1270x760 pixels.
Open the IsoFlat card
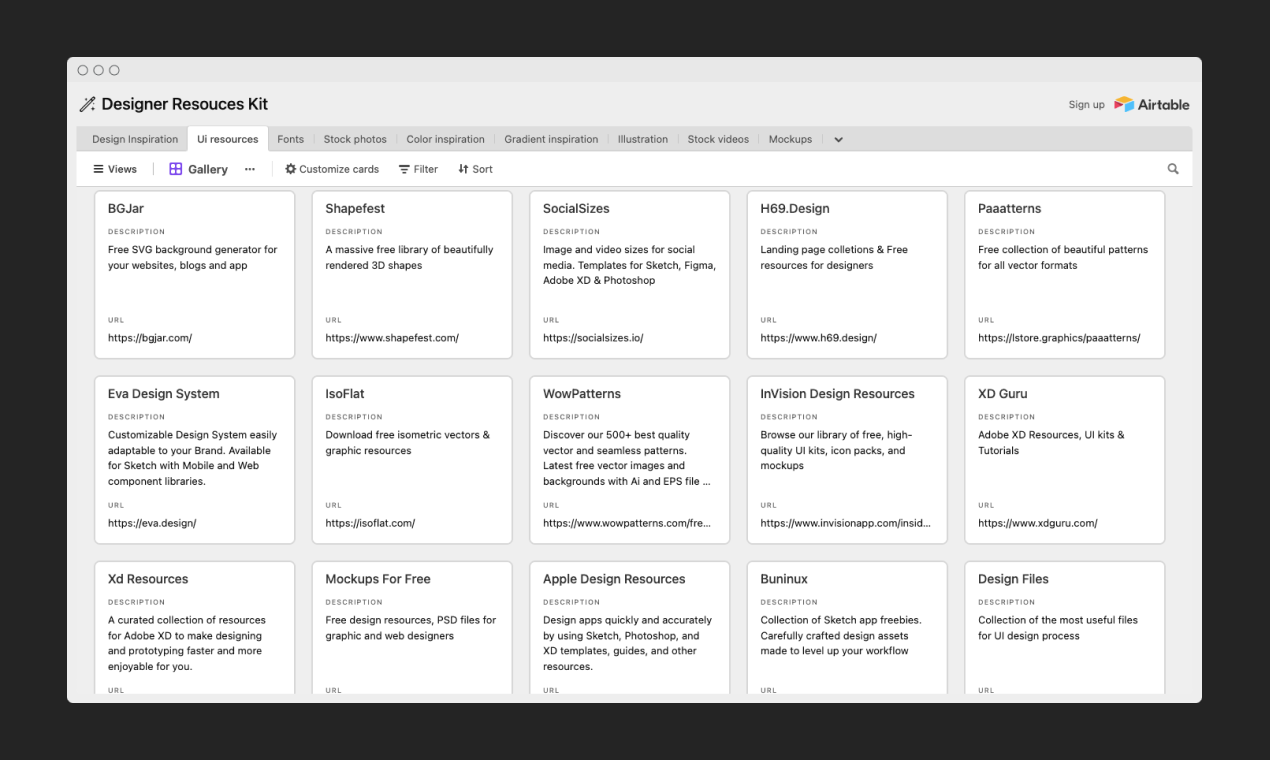coord(412,460)
